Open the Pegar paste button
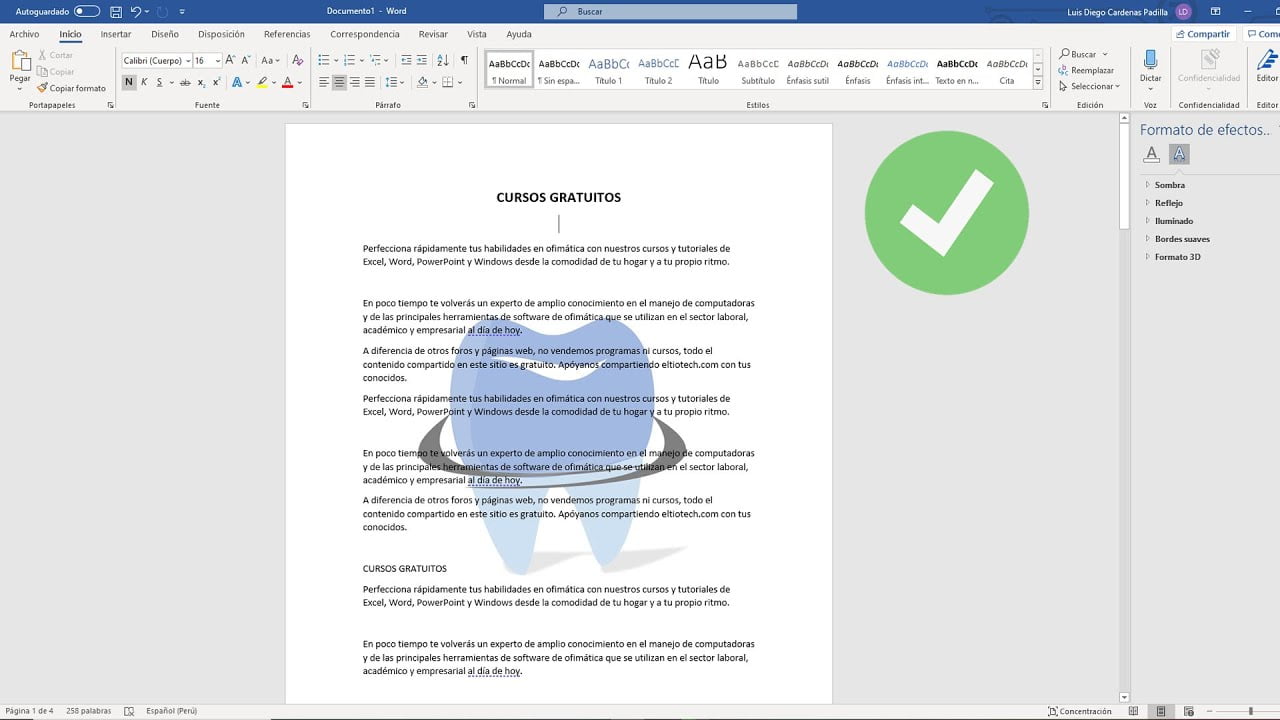 coord(20,70)
